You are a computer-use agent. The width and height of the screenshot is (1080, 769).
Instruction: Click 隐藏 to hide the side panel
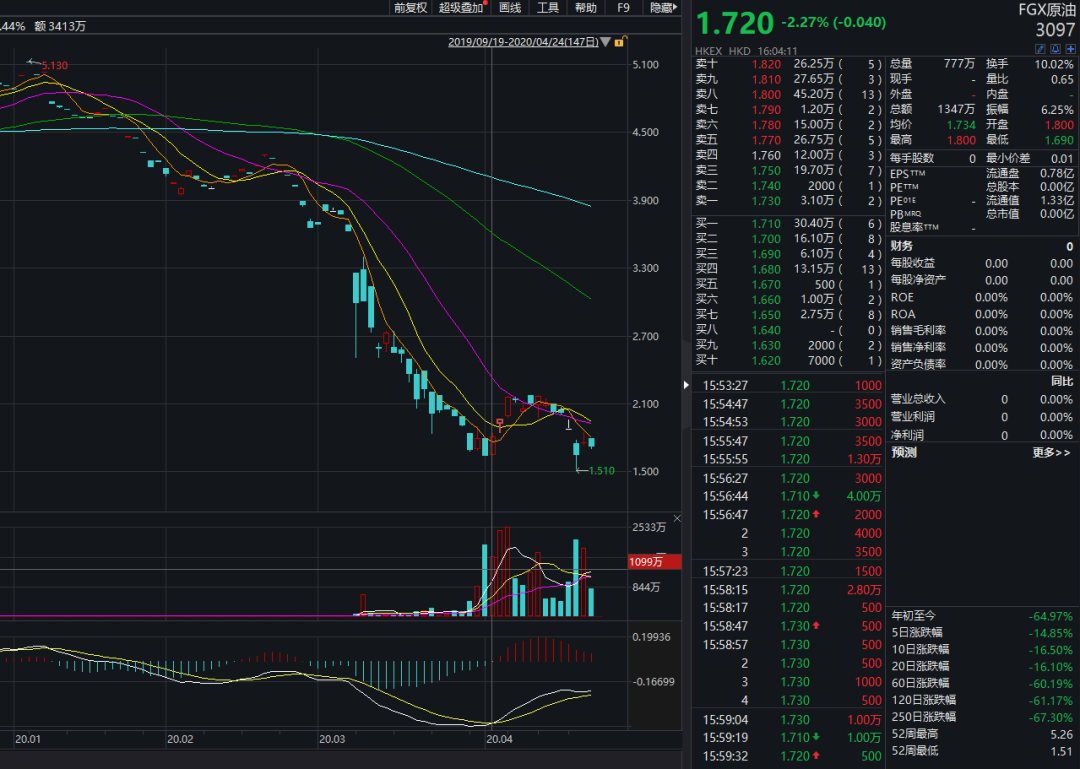point(663,8)
